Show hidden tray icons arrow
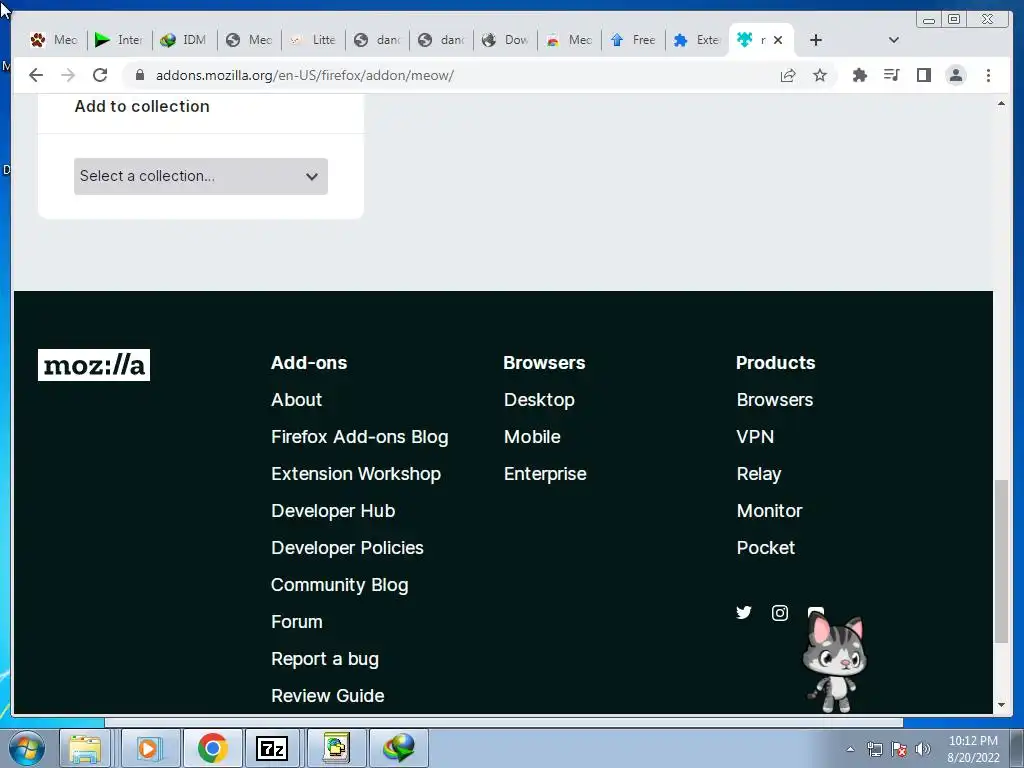Image resolution: width=1024 pixels, height=768 pixels. click(x=850, y=749)
